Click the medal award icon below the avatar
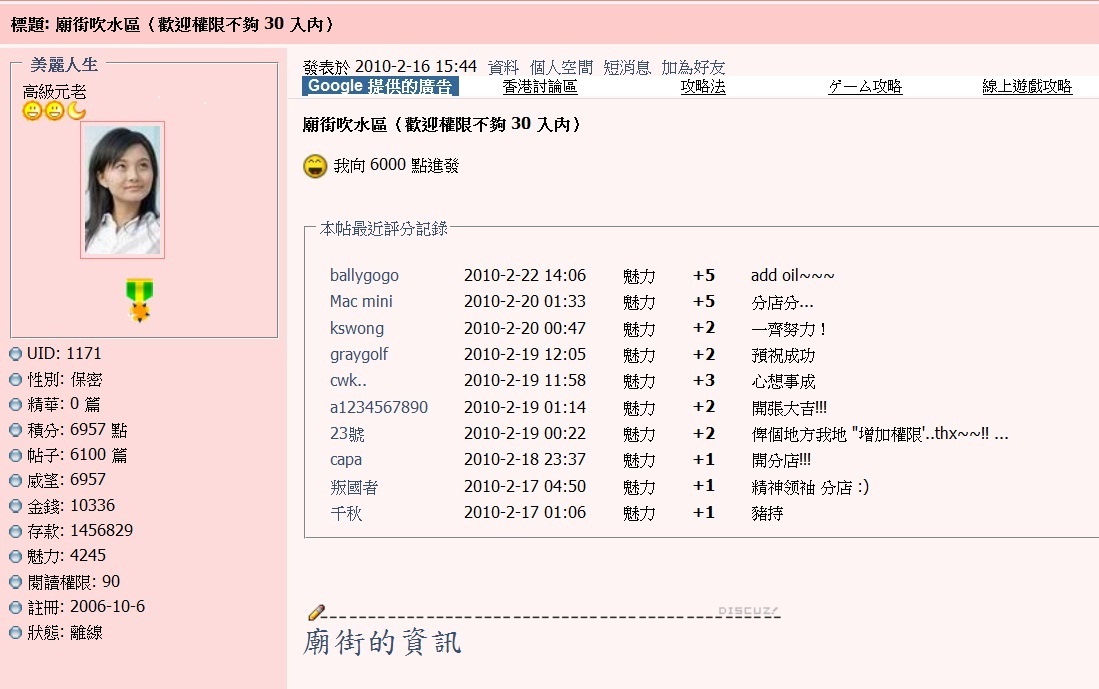 click(x=140, y=300)
